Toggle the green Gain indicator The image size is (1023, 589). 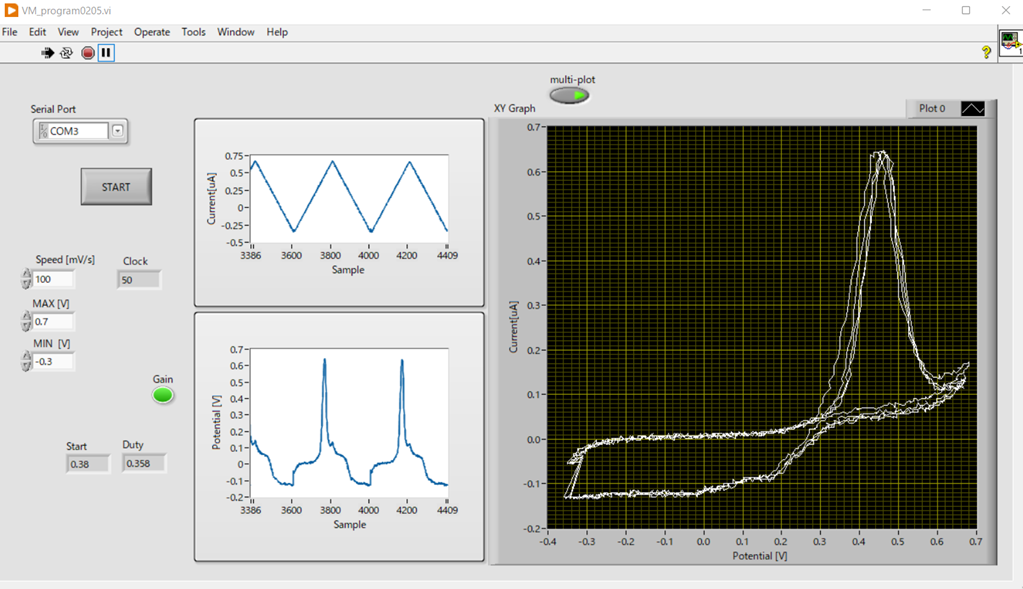(x=163, y=396)
